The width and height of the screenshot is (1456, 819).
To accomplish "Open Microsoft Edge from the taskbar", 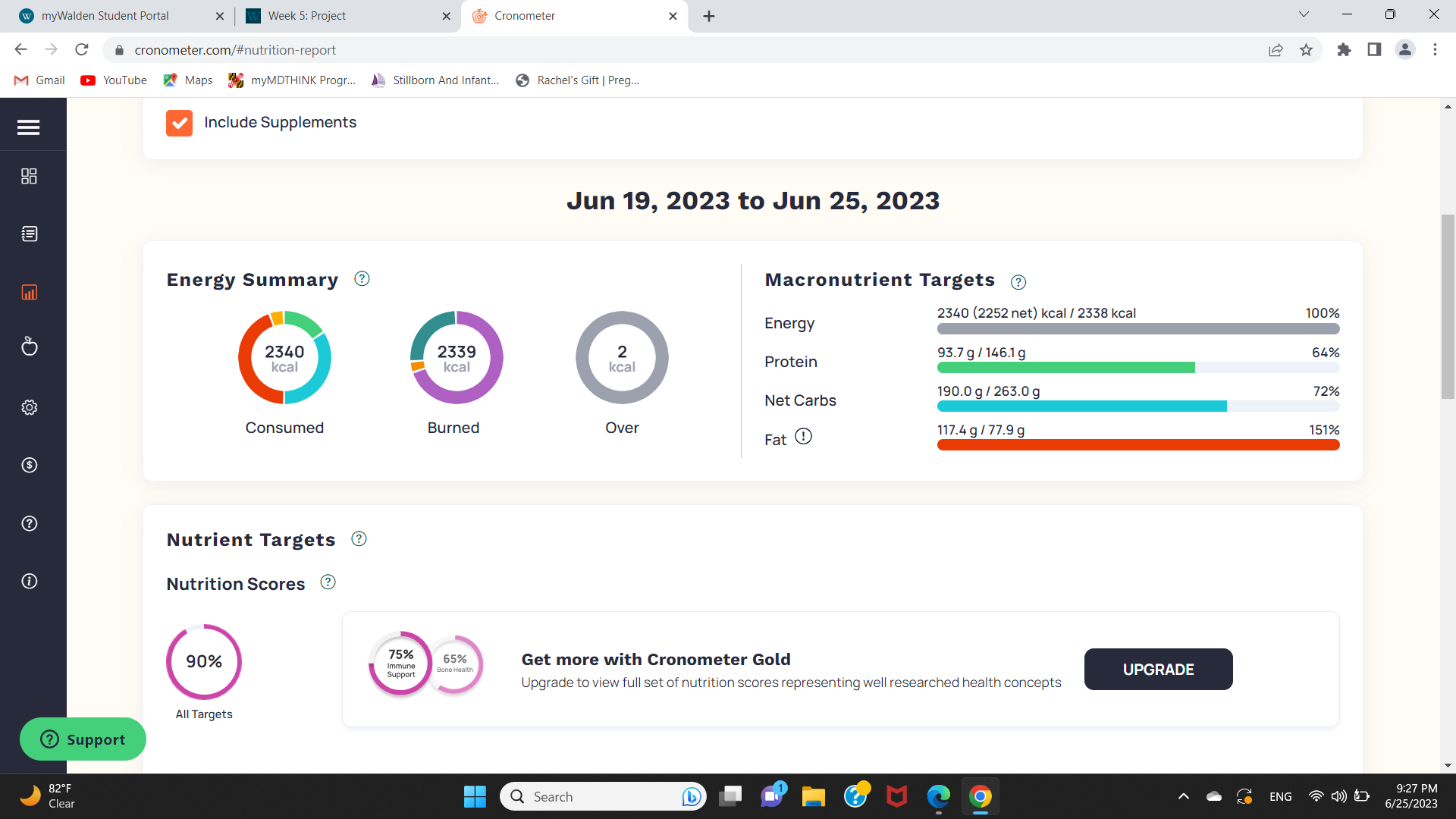I will [938, 796].
